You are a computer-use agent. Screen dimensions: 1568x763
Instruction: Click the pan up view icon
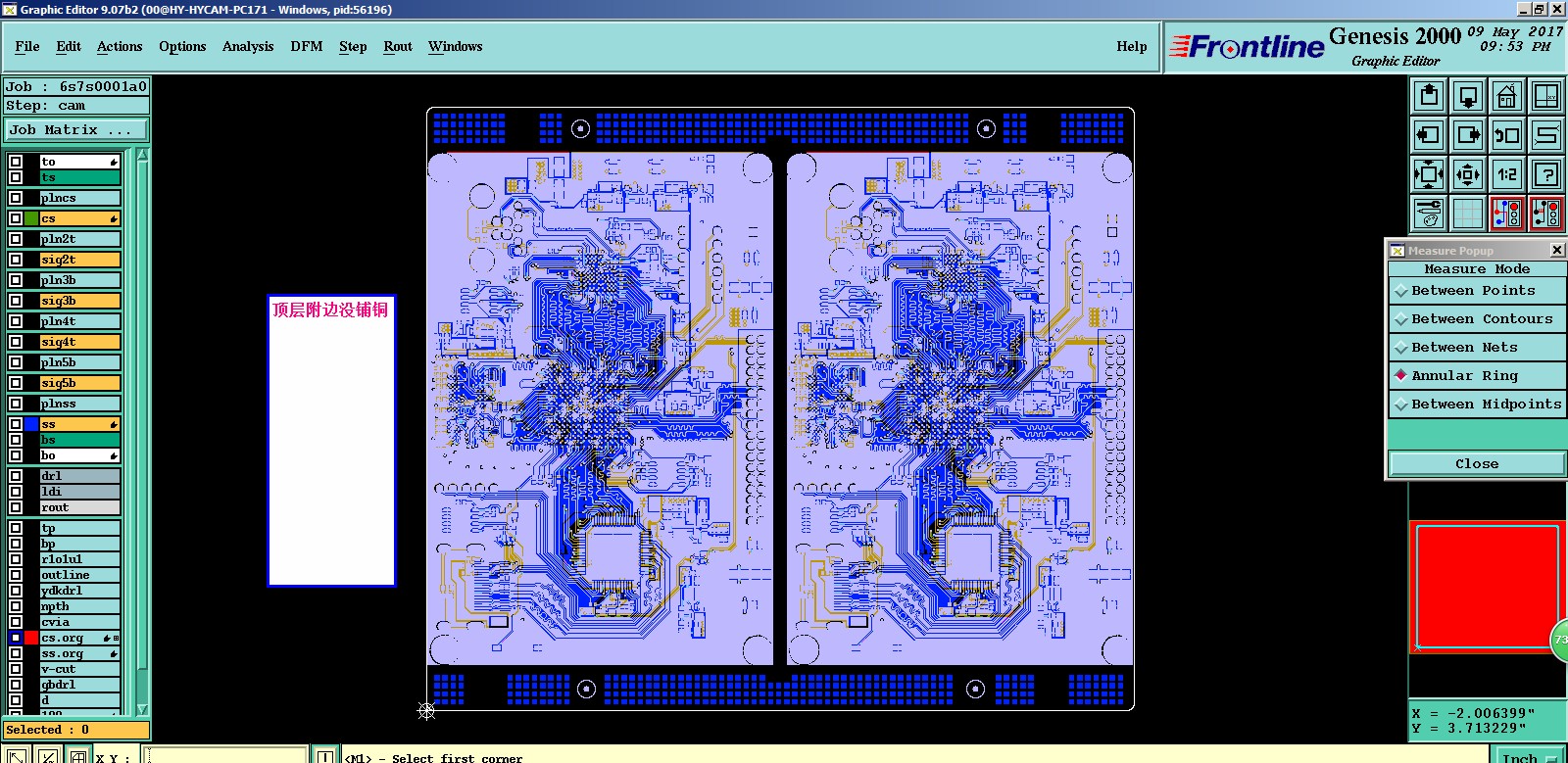(1429, 96)
